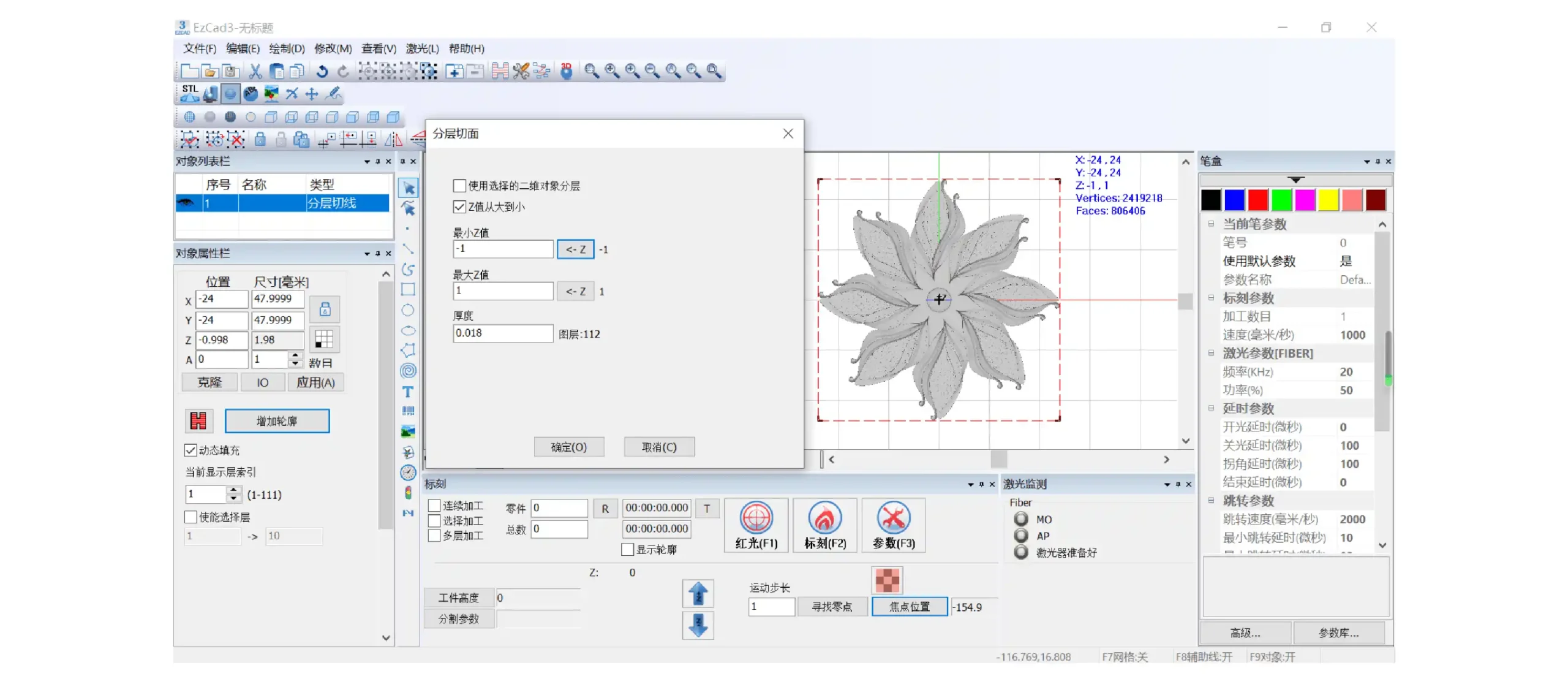Select the Hatch tool in the top toolbar
The width and height of the screenshot is (1568, 679).
(500, 71)
